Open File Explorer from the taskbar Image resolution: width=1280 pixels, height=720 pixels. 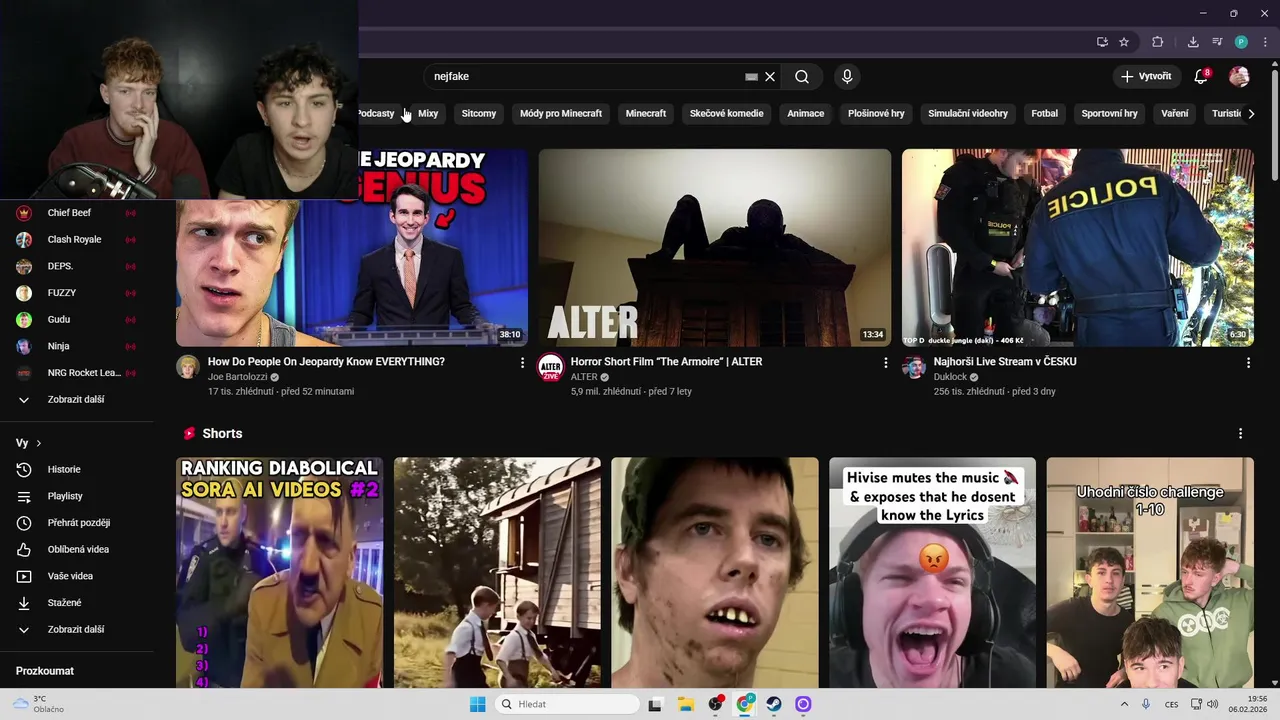pos(685,704)
